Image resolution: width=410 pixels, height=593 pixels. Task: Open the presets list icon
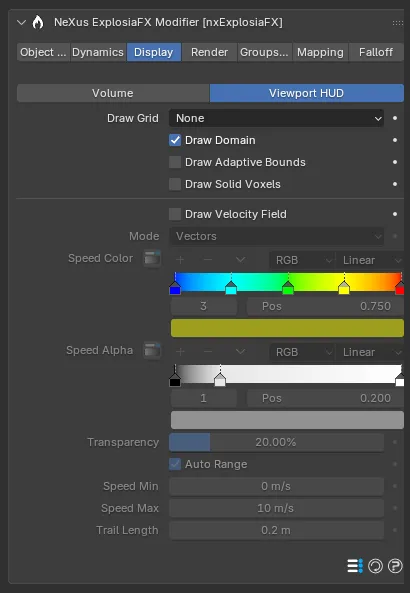355,566
